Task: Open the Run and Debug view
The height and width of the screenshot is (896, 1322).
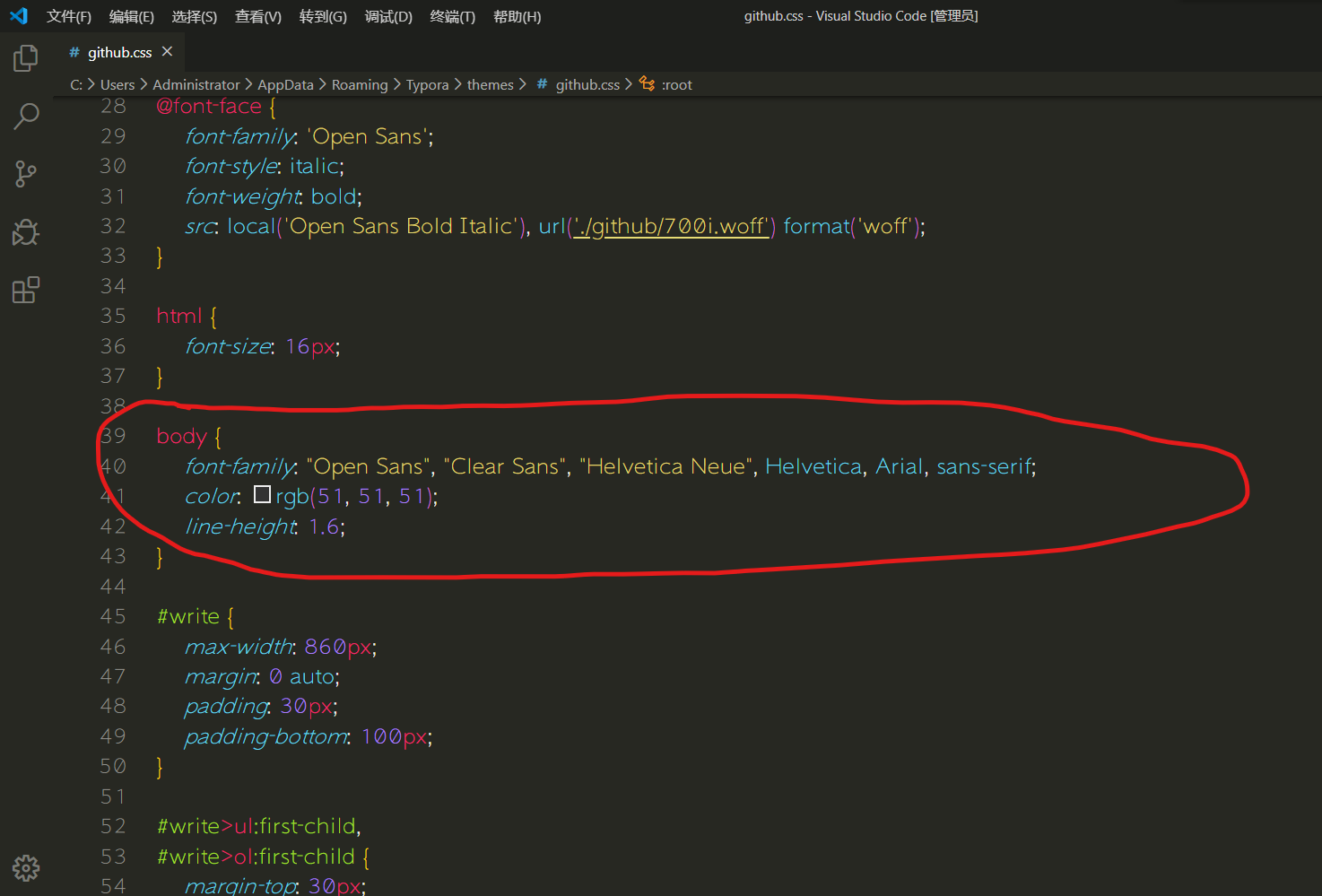Action: pos(26,232)
